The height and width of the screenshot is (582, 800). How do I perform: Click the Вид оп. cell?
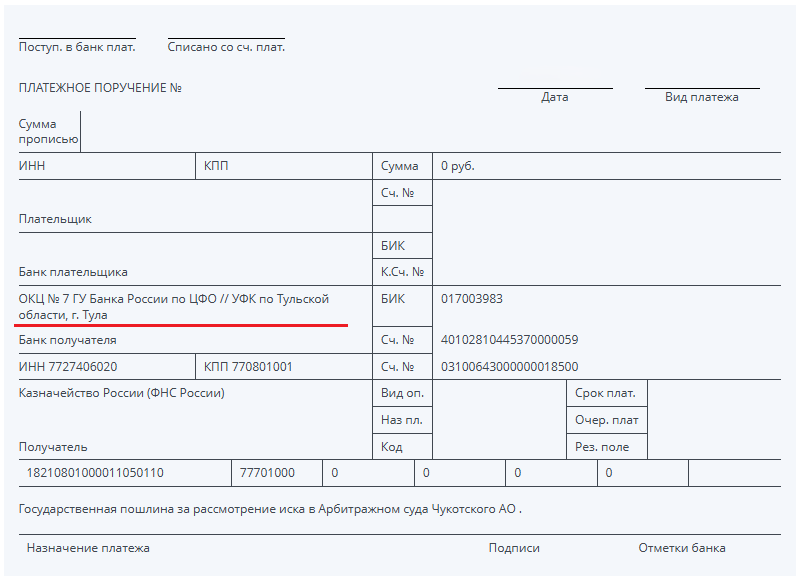click(402, 393)
